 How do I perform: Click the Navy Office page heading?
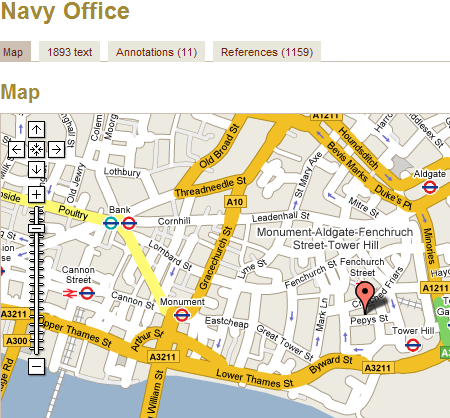click(x=65, y=11)
